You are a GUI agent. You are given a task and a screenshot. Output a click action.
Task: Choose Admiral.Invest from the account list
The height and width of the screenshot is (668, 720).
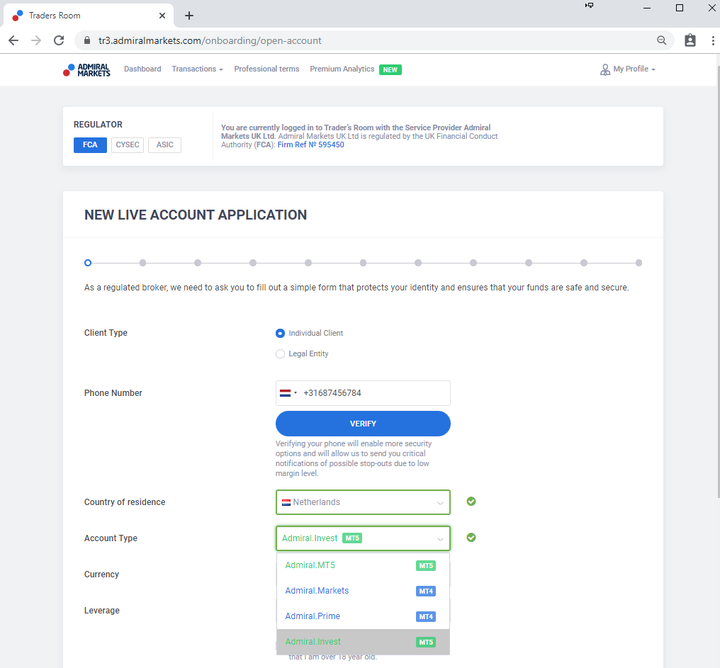coord(363,642)
